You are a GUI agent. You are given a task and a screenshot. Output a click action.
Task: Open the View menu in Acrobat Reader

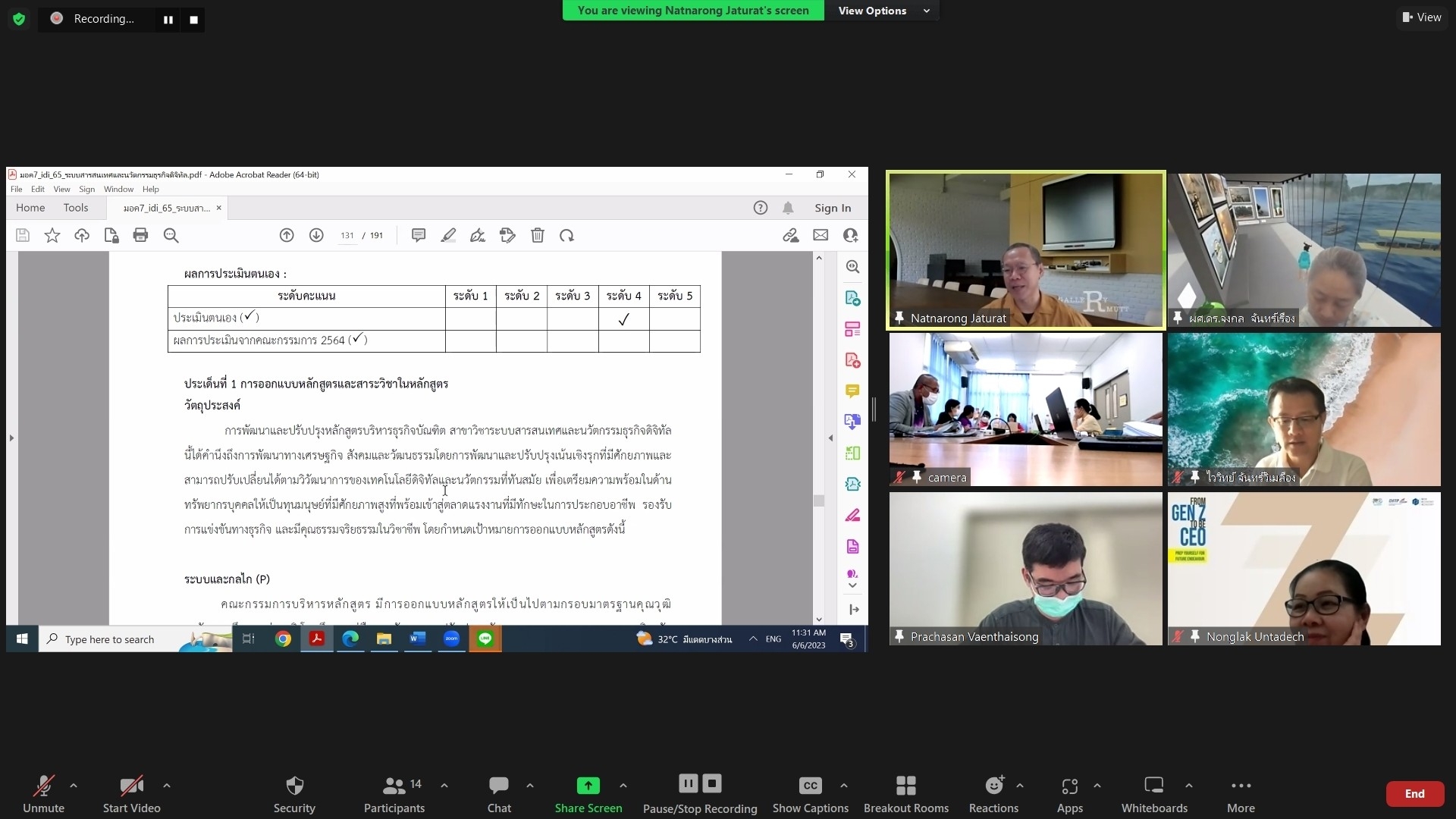(62, 190)
